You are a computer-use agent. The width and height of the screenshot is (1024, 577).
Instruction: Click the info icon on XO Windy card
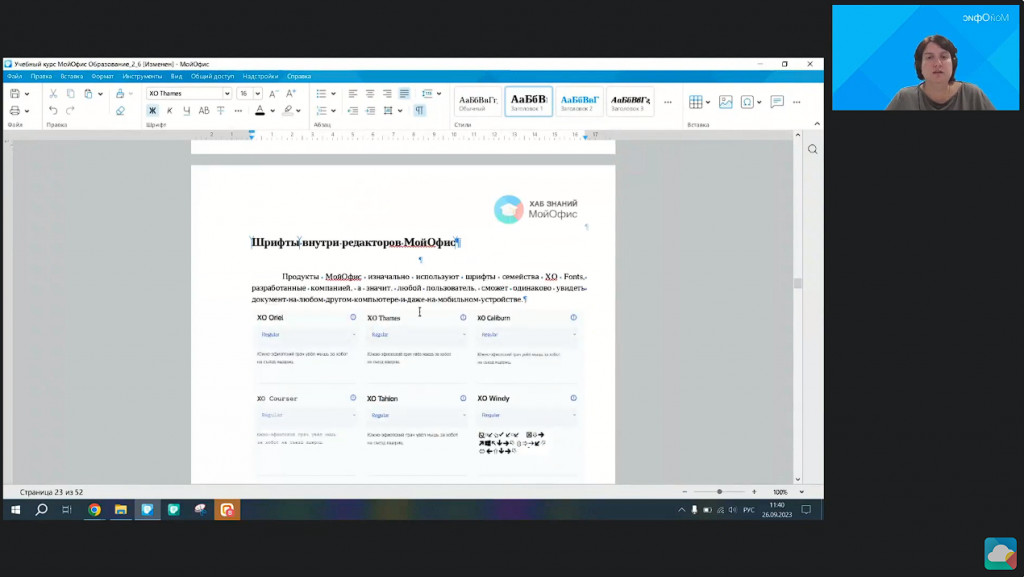[x=573, y=398]
